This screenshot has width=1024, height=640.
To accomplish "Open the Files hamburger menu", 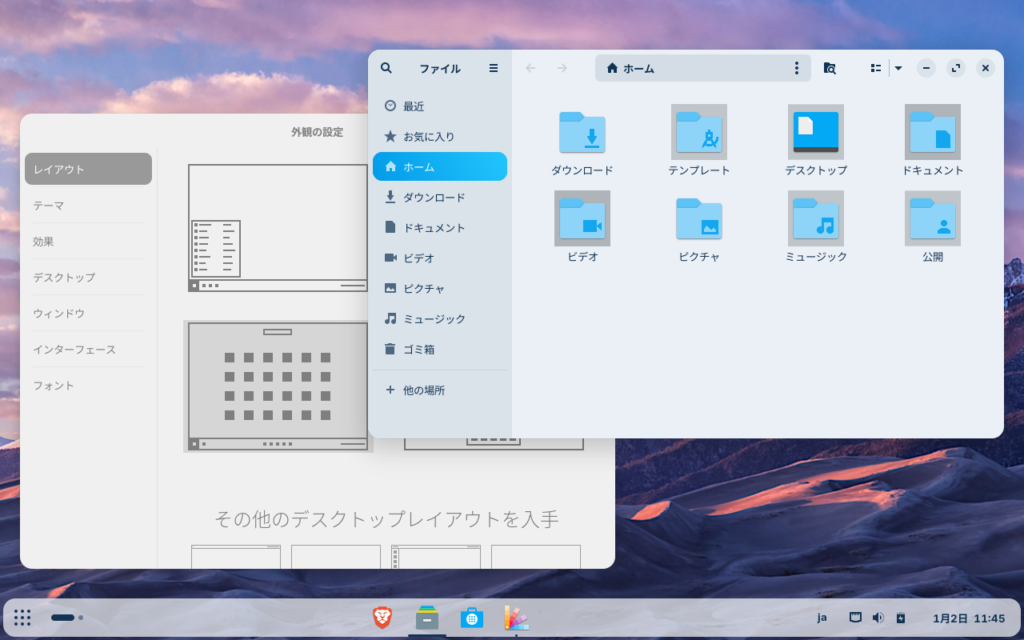I will [x=493, y=68].
